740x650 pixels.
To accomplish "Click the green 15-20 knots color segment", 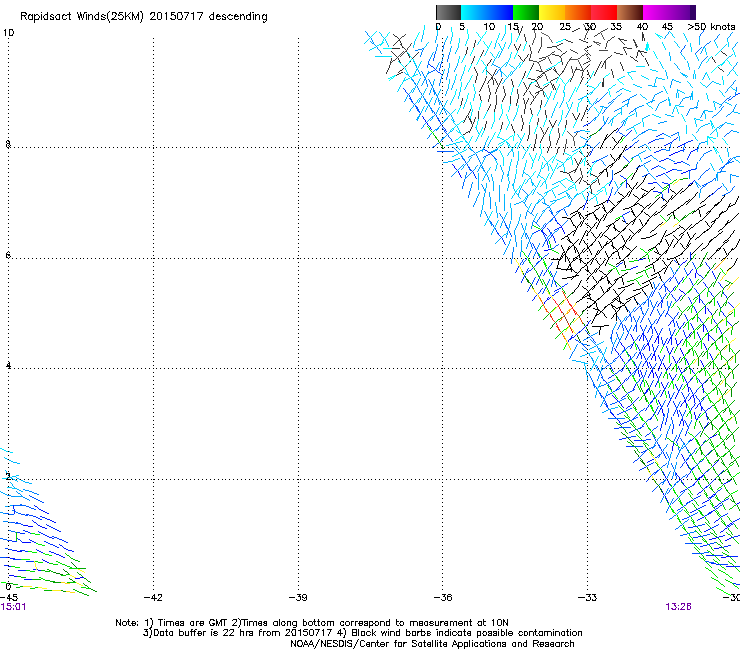I will tap(526, 12).
